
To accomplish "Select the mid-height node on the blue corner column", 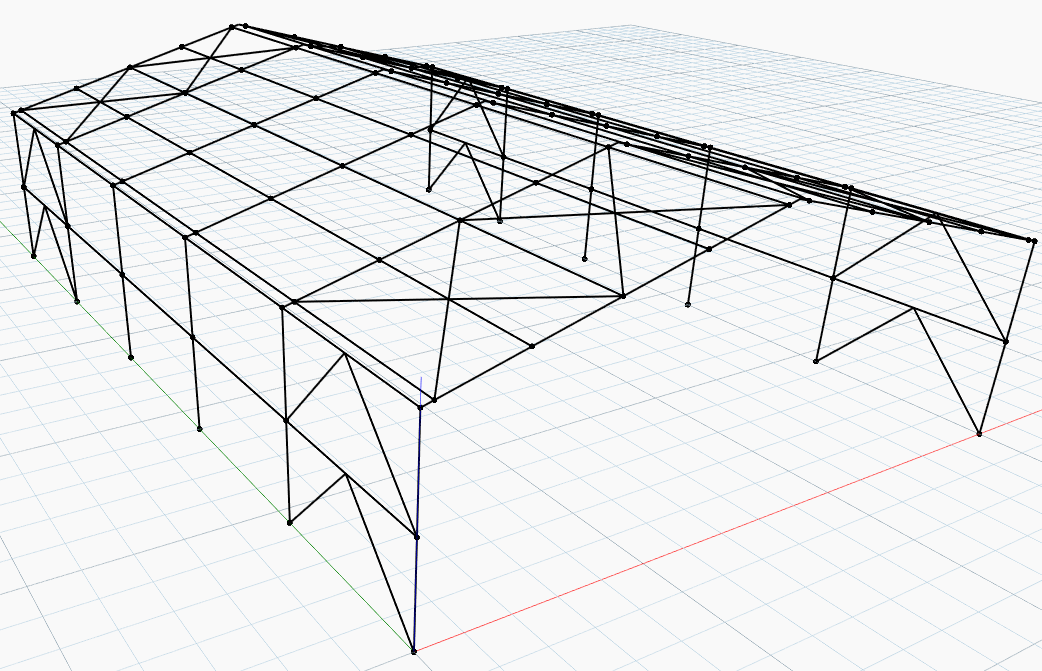I will 417,537.
